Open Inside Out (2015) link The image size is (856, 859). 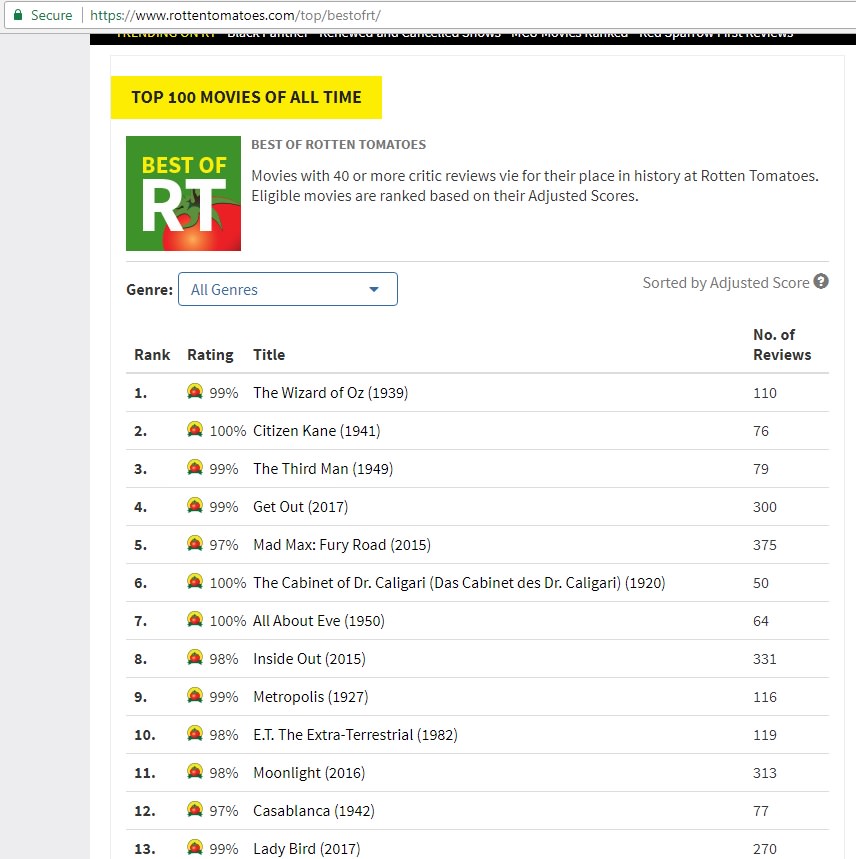tap(309, 659)
